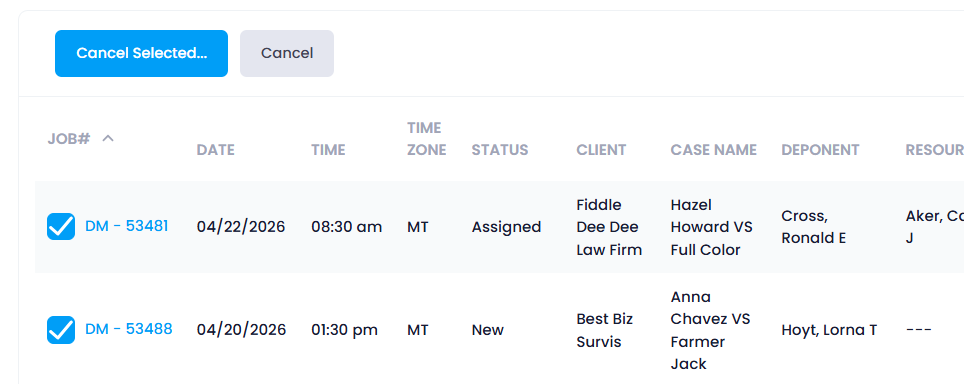
Task: Select the CASE NAME column header
Action: 714,150
